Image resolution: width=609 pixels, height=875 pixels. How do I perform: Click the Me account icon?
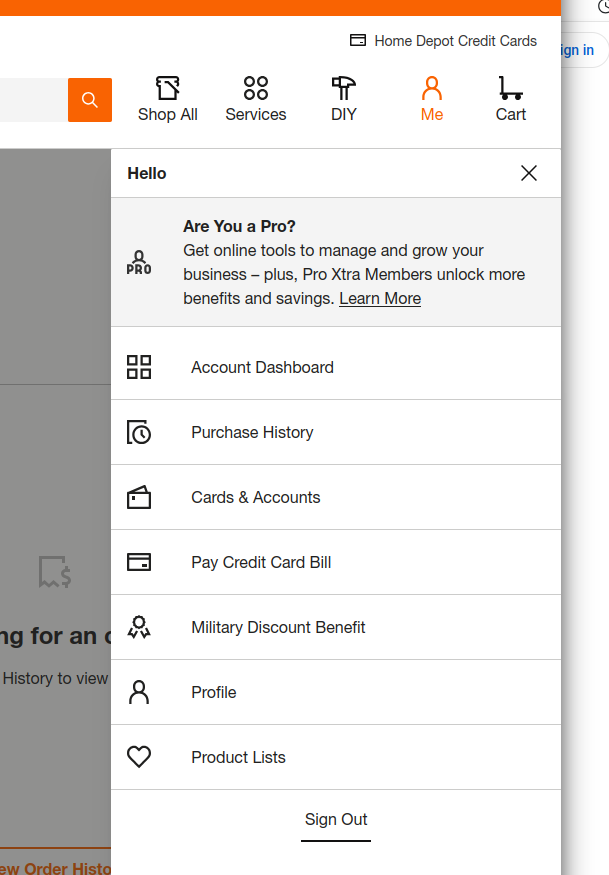[x=431, y=100]
